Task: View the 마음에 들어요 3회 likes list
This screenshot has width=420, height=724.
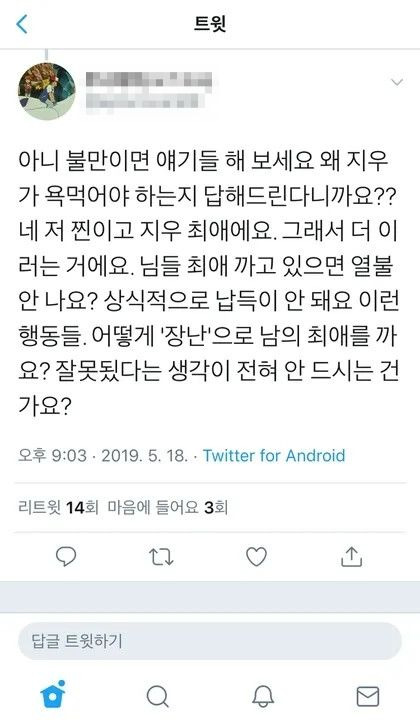Action: 168,508
